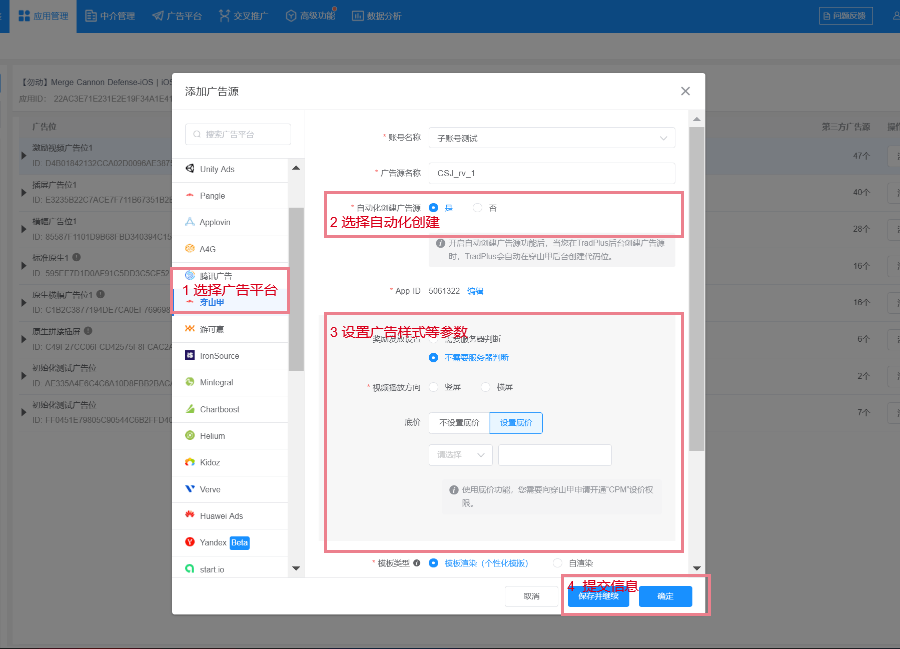Select '否' for auto-create ad source

pos(478,207)
